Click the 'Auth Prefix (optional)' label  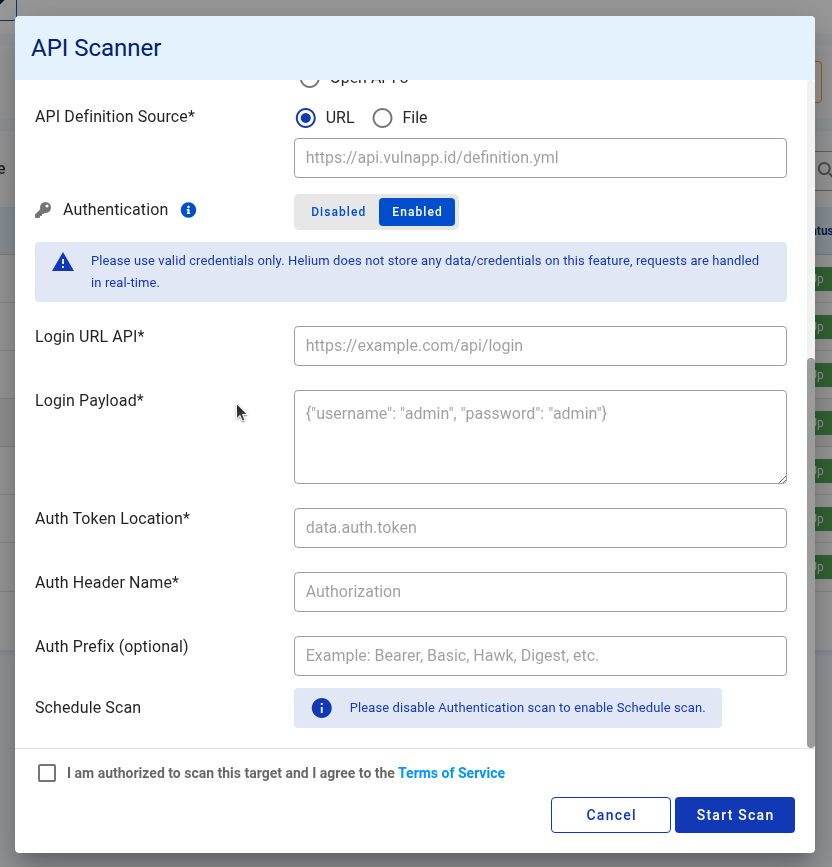click(112, 646)
